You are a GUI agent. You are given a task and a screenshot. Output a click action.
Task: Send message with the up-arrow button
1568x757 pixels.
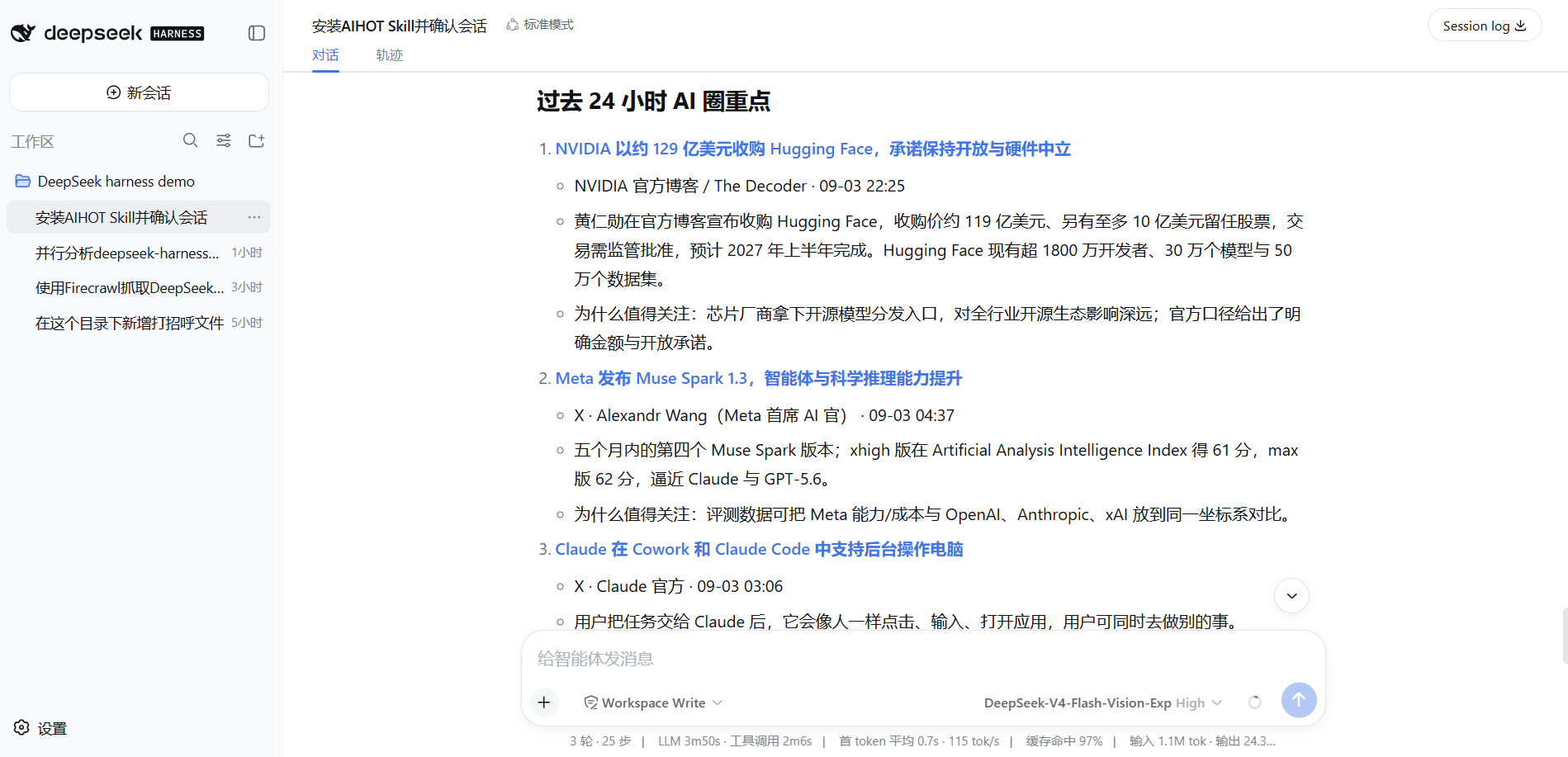[1299, 700]
